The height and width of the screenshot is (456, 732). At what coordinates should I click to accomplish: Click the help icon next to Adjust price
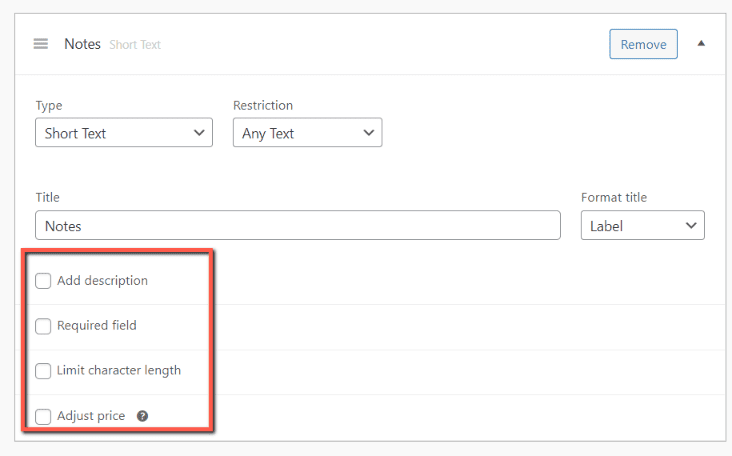tap(142, 416)
